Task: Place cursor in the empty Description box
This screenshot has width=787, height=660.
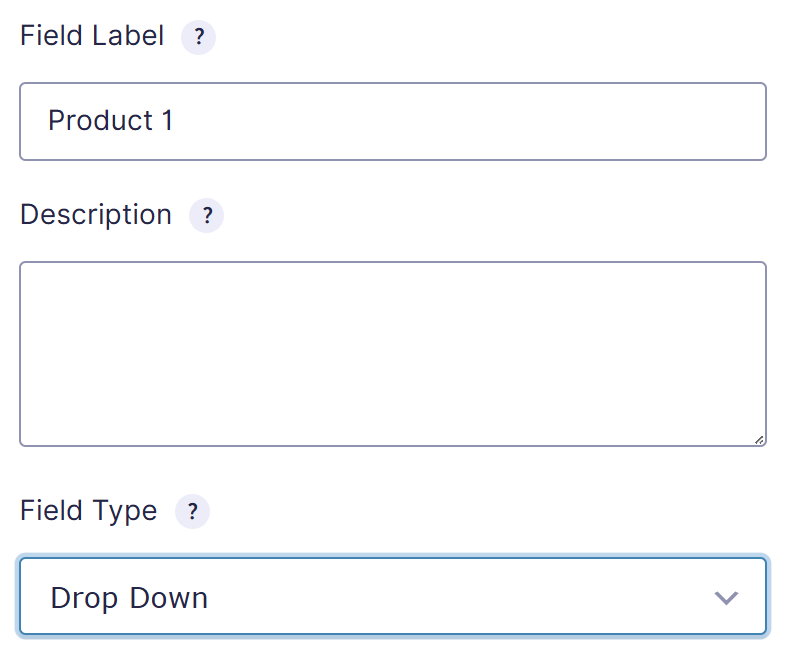Action: pos(393,353)
